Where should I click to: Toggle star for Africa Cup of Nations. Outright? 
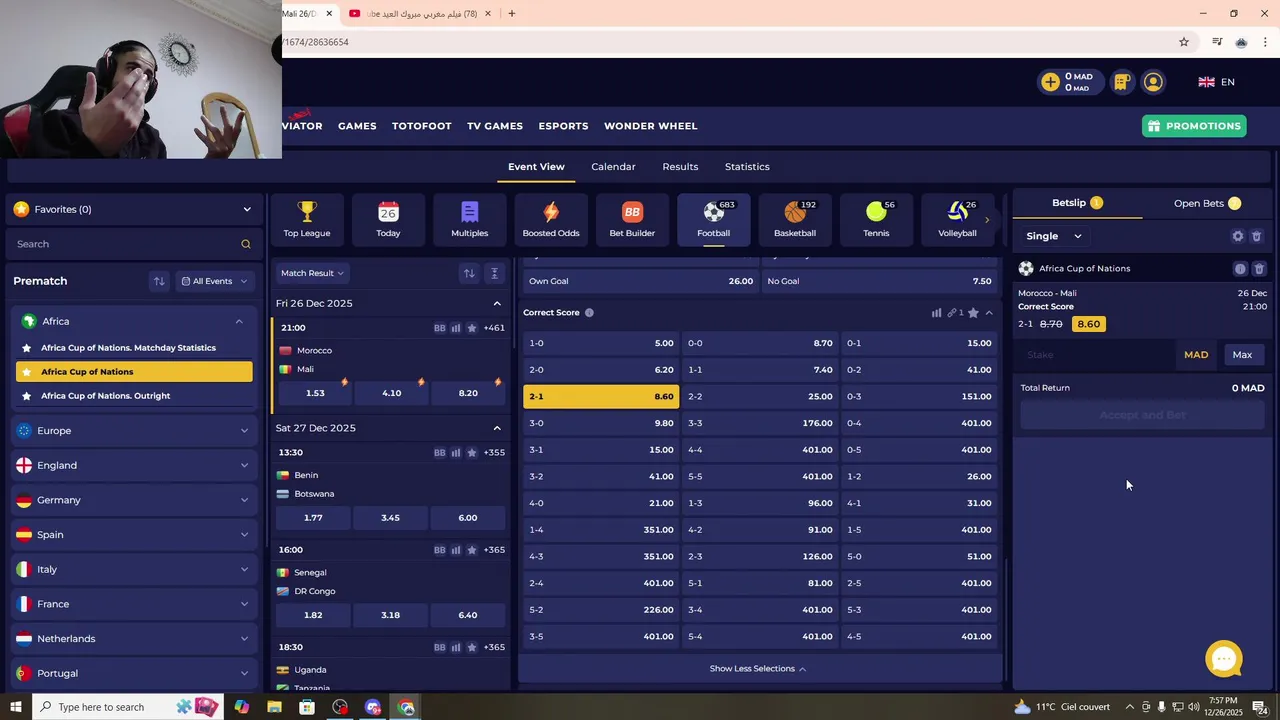point(26,396)
